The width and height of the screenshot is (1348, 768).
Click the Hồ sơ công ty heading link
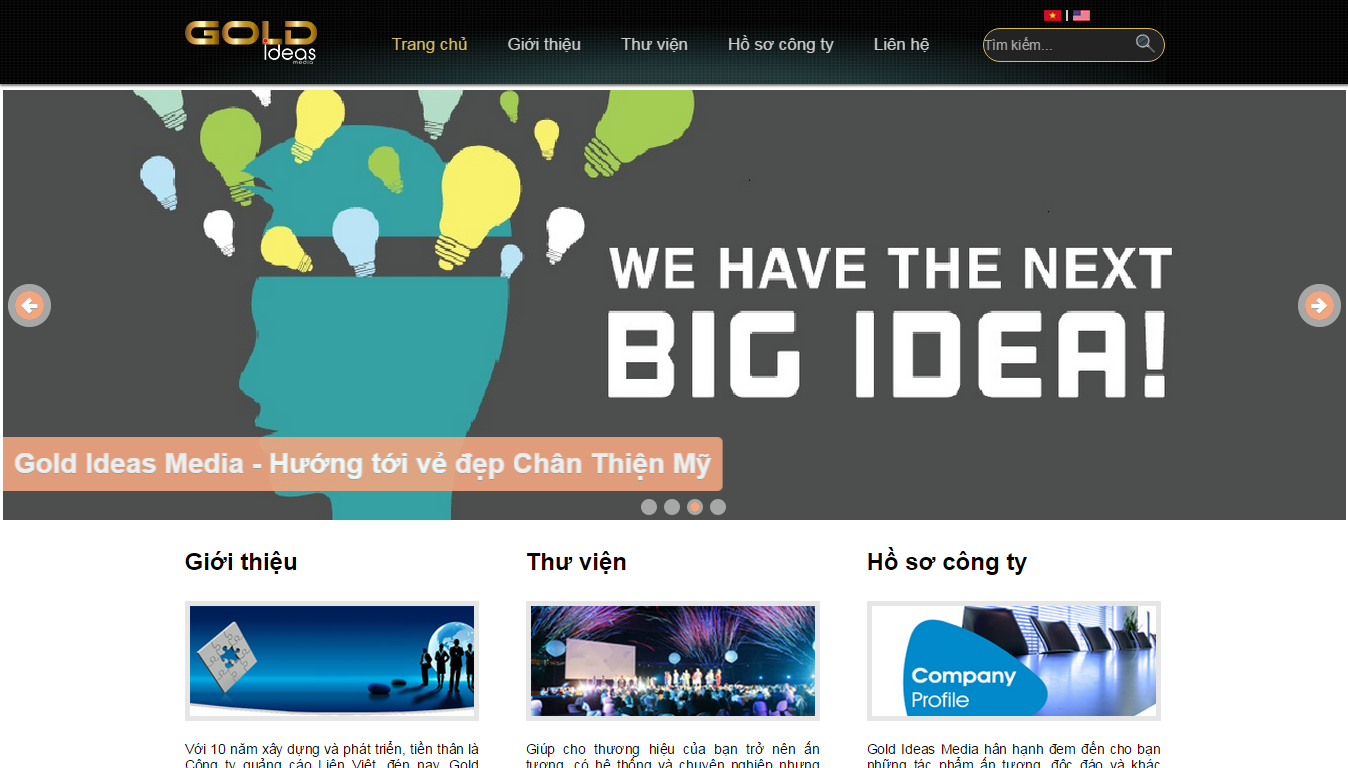coord(947,562)
